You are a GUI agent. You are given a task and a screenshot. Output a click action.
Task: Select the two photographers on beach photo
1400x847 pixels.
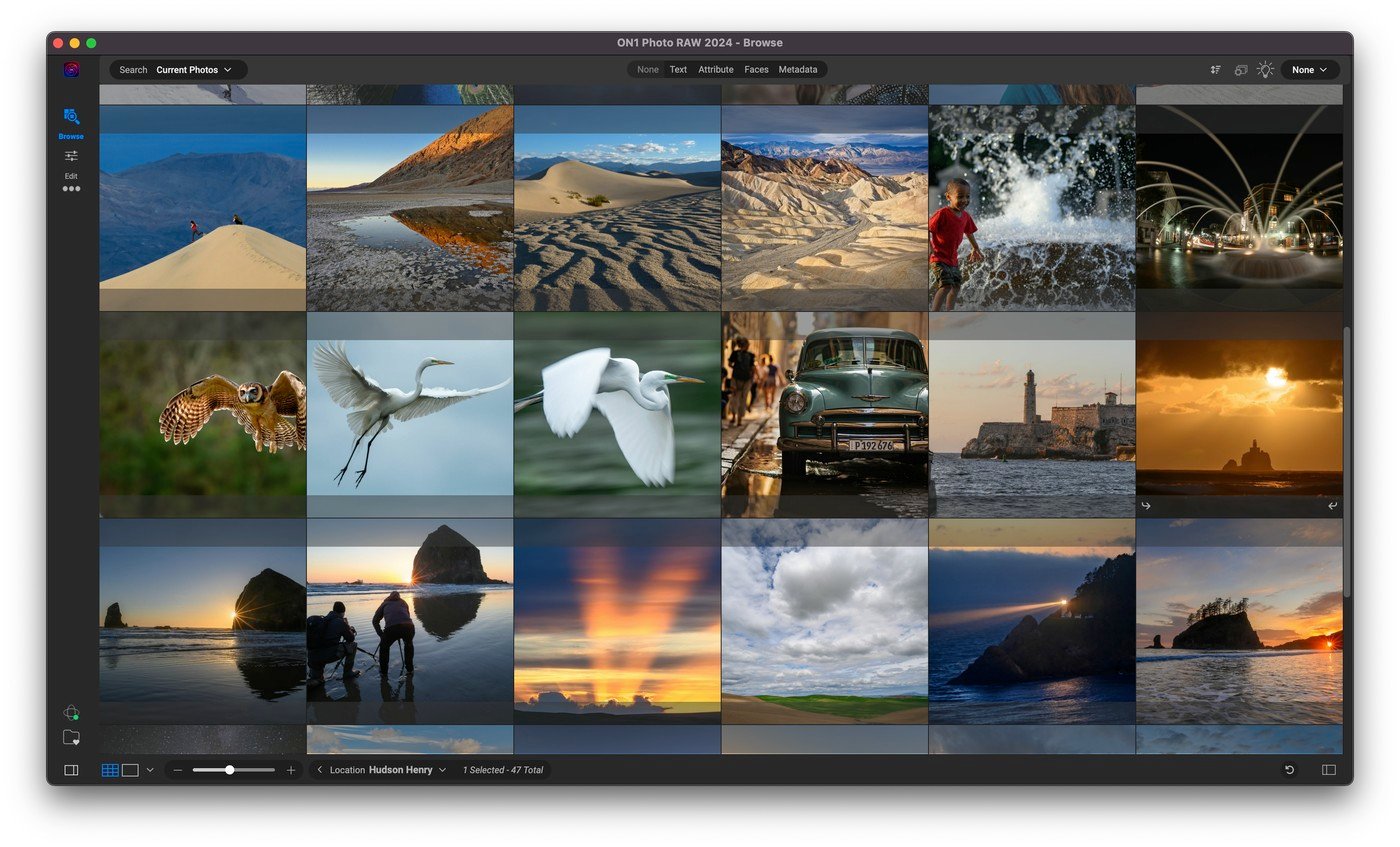(x=410, y=621)
